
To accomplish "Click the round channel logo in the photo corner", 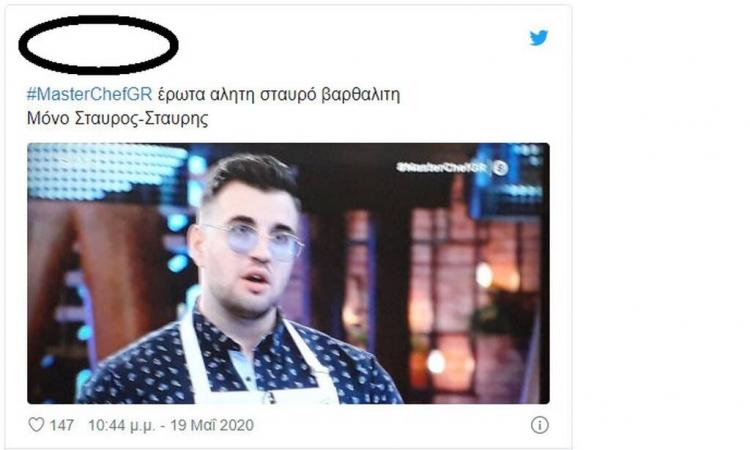I will [500, 168].
